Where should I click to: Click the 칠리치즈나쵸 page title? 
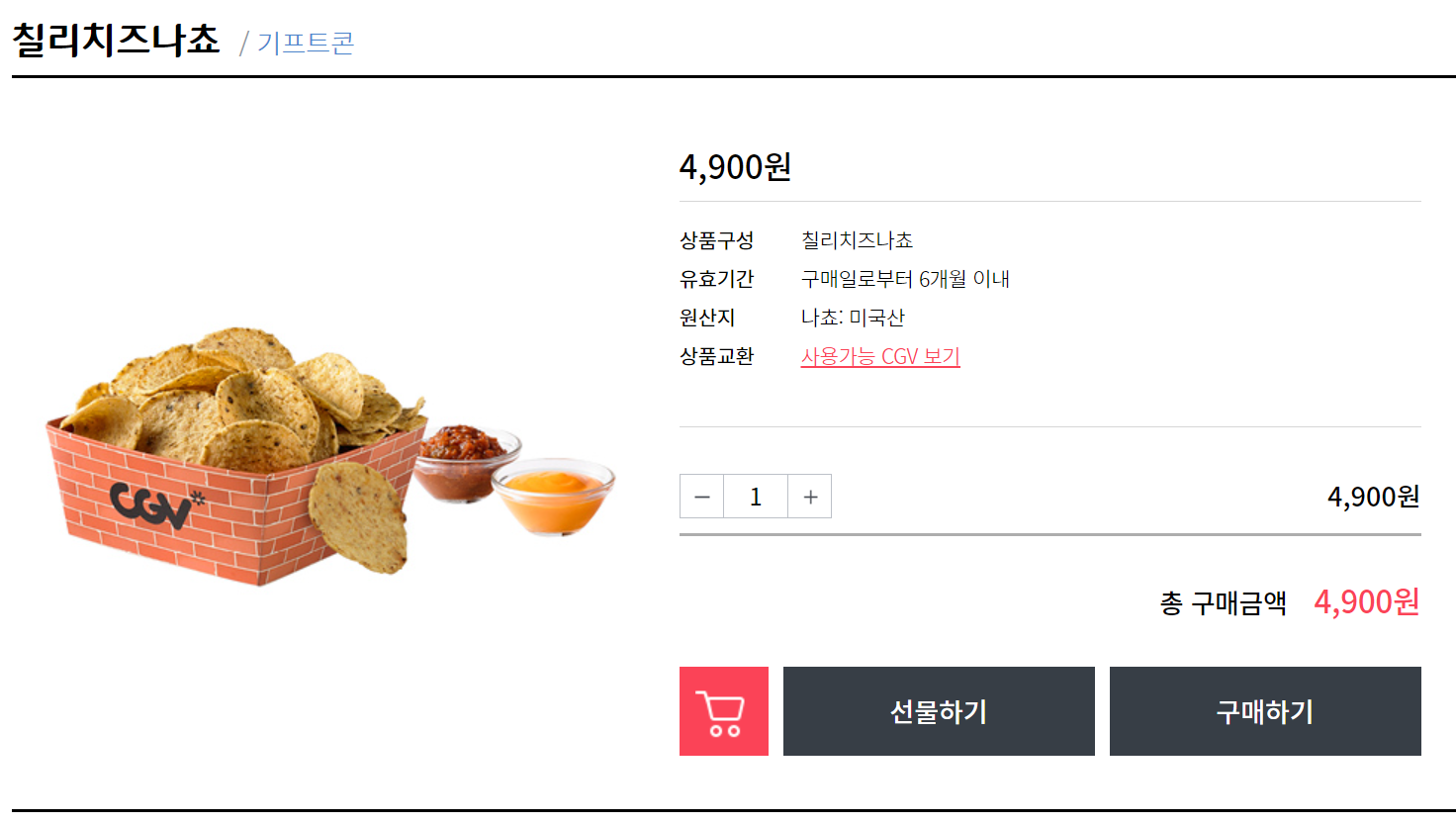click(x=116, y=40)
